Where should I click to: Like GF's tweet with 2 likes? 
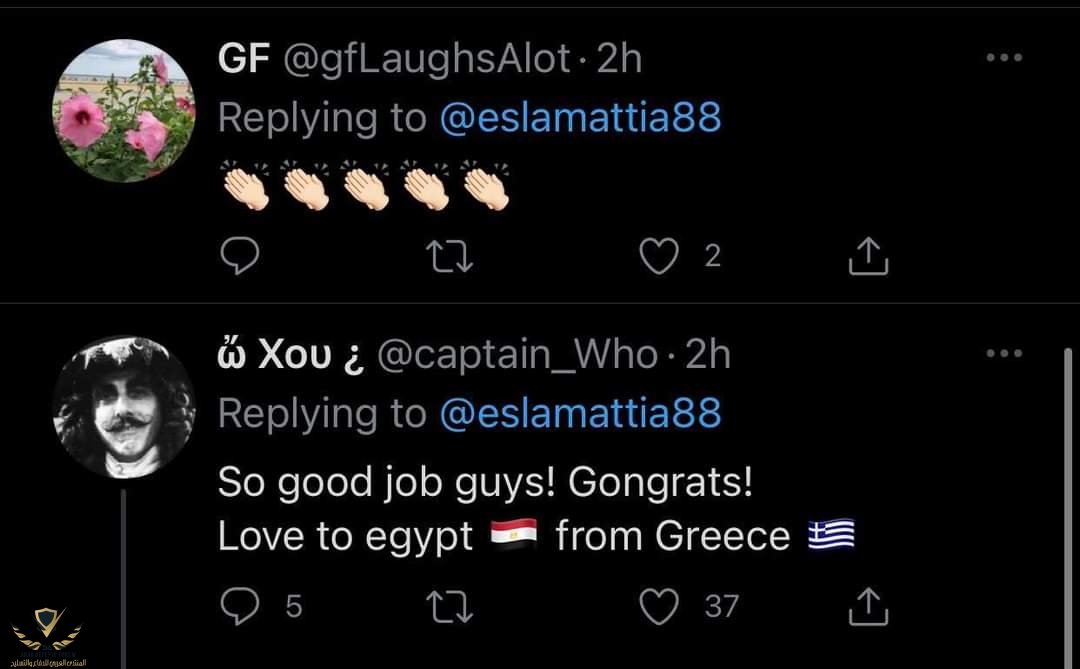click(x=659, y=257)
